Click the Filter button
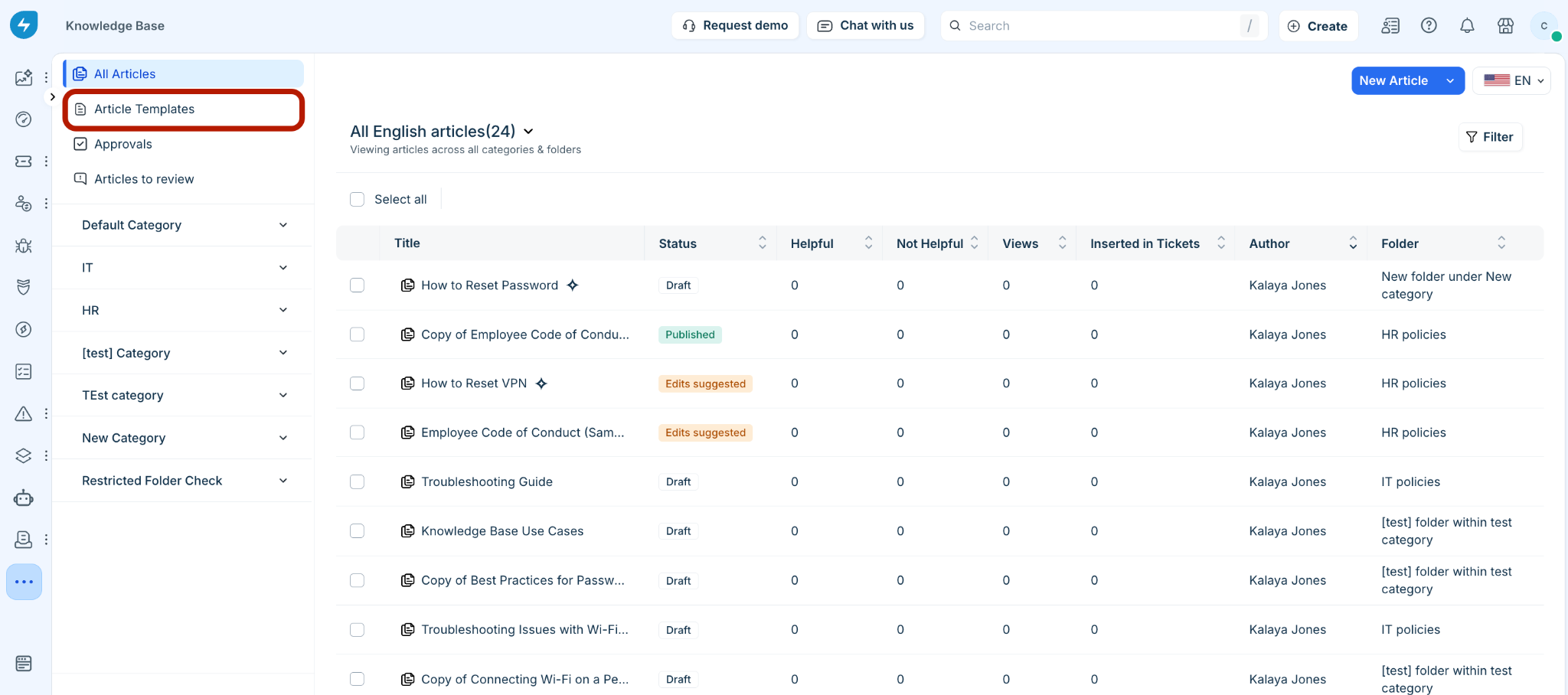This screenshot has width=1568, height=695. click(1490, 137)
